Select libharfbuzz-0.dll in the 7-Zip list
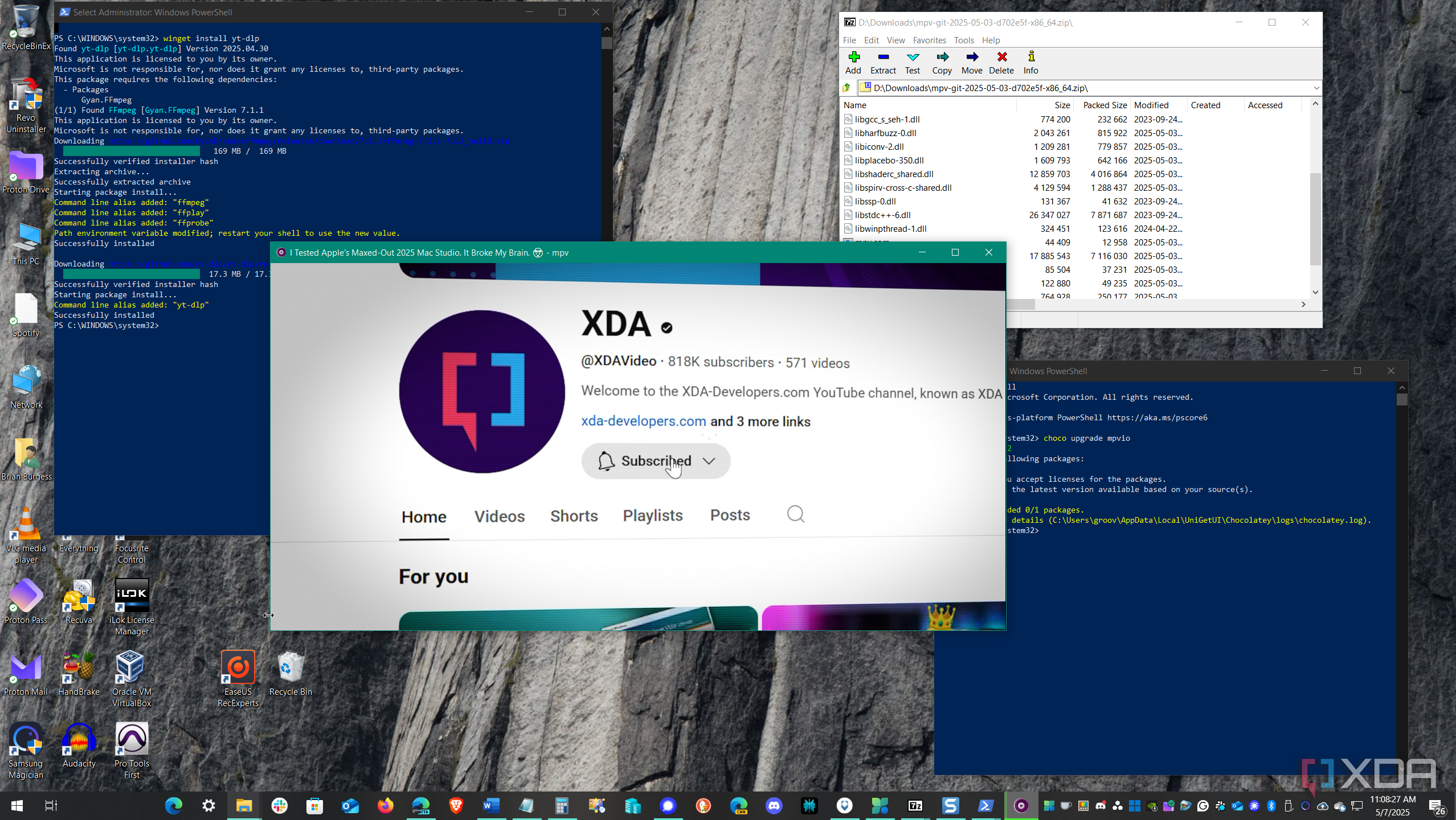 point(885,133)
